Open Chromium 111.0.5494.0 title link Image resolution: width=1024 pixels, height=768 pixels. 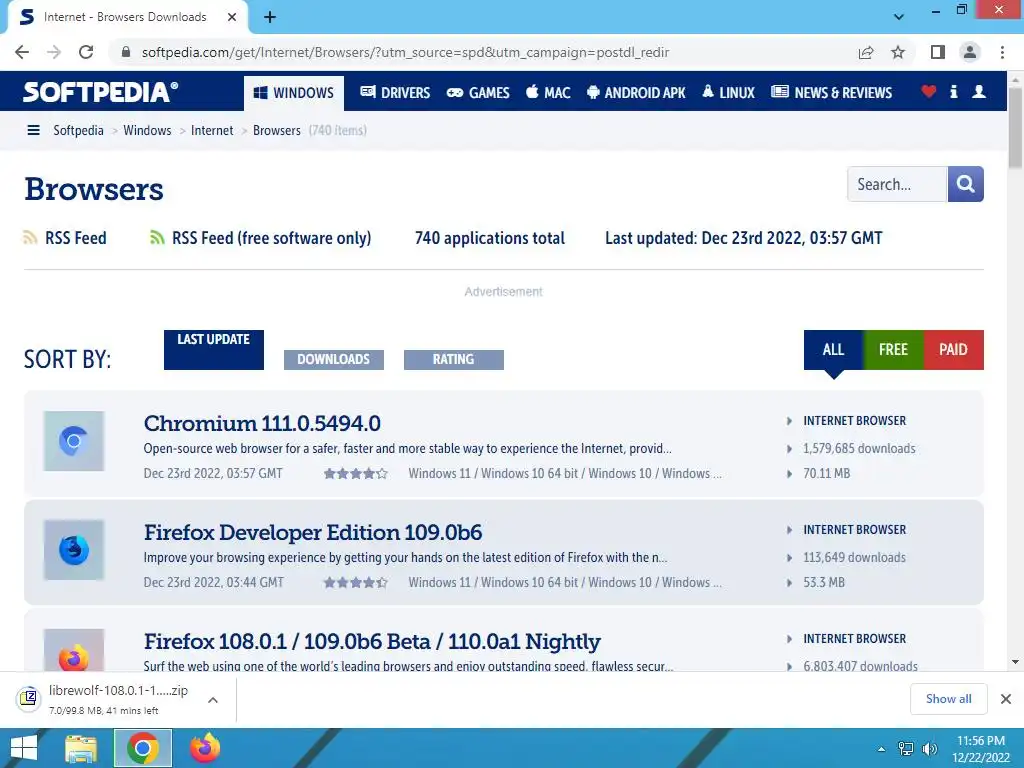coord(262,423)
